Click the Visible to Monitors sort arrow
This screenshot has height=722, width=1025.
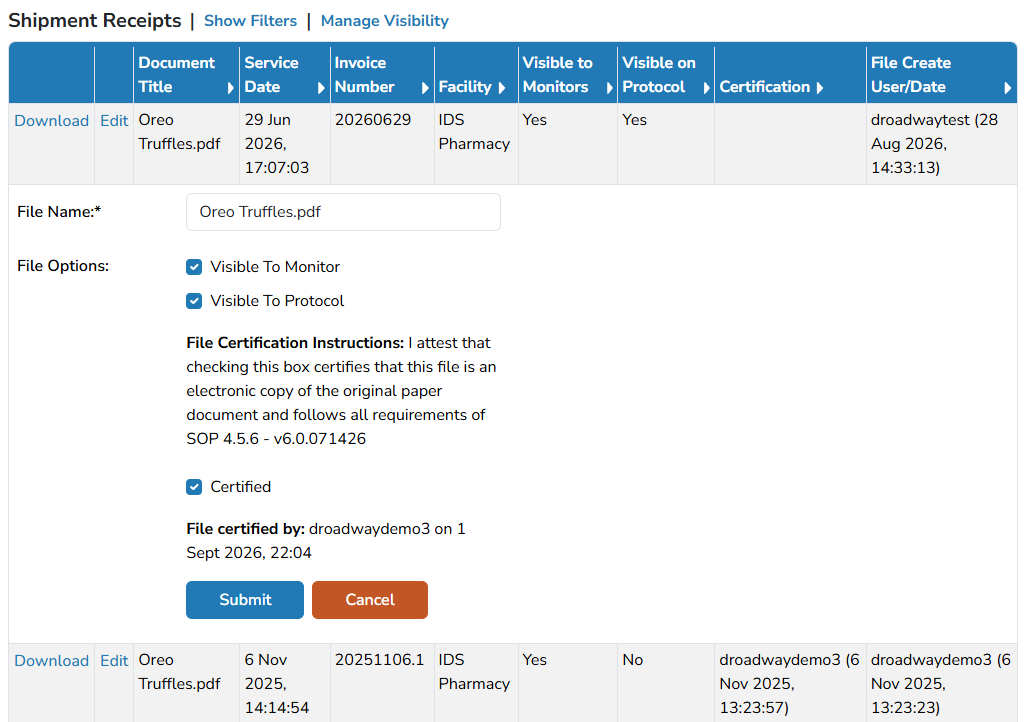609,88
